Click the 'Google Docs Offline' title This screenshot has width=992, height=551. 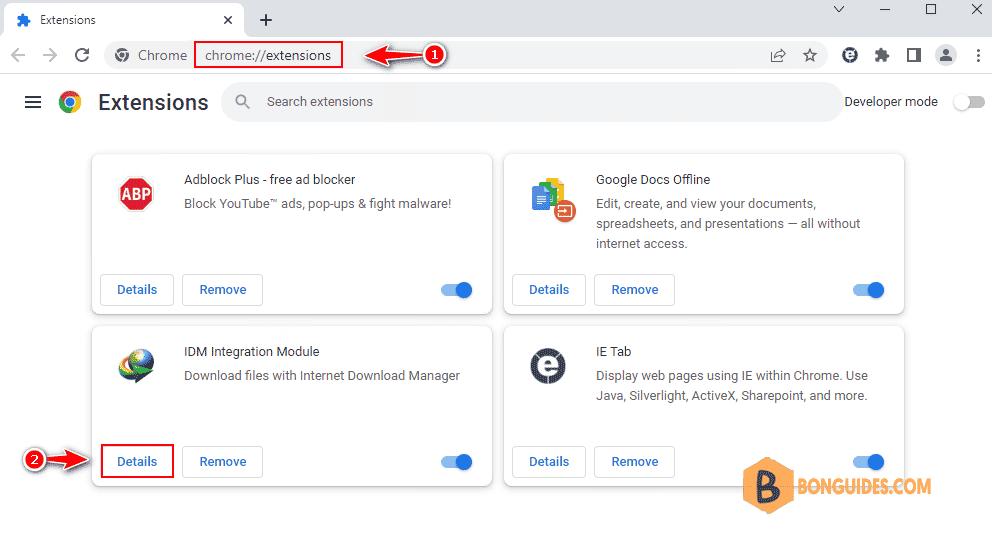tap(653, 180)
